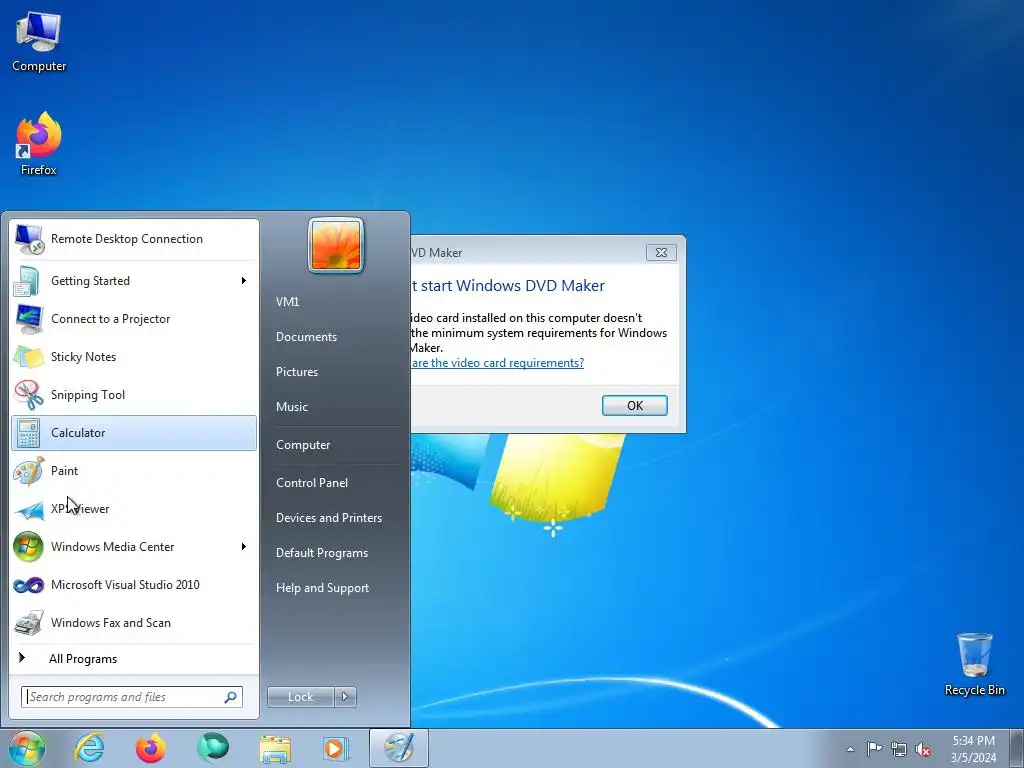Click the Getting Started icon
The height and width of the screenshot is (768, 1024).
click(x=29, y=281)
